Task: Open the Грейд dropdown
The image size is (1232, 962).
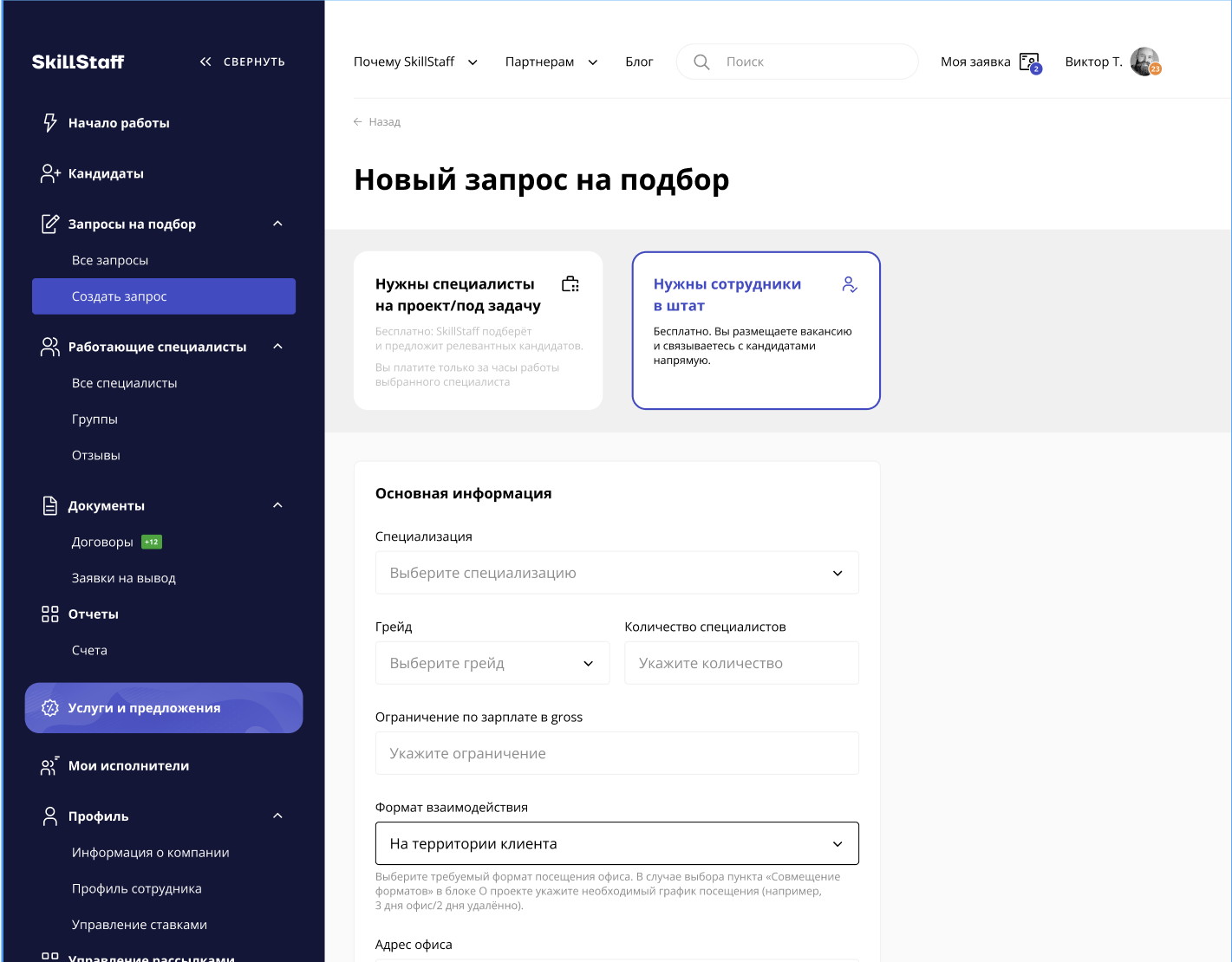Action: (492, 663)
